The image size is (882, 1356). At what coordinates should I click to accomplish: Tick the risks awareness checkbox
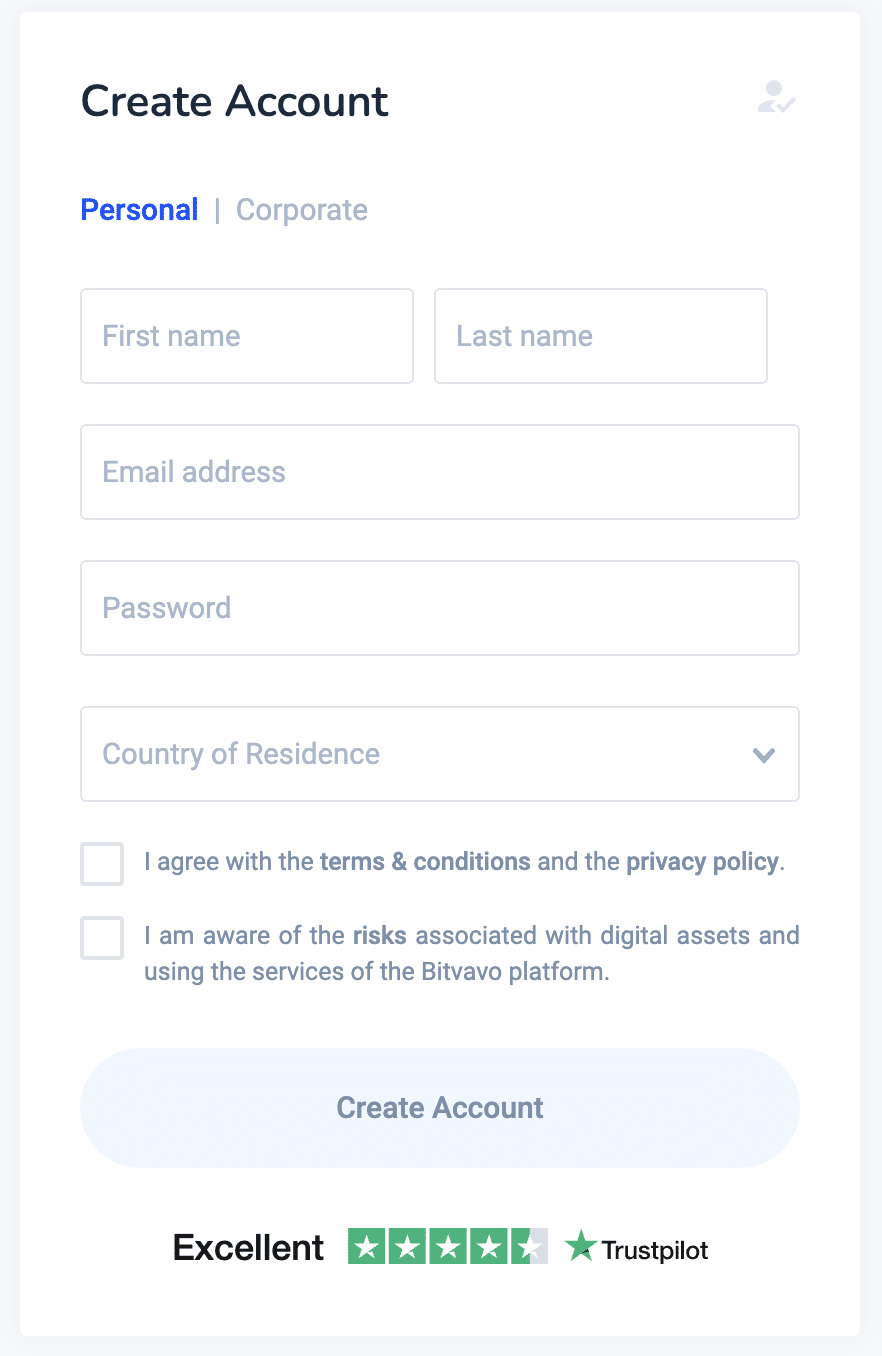coord(102,938)
